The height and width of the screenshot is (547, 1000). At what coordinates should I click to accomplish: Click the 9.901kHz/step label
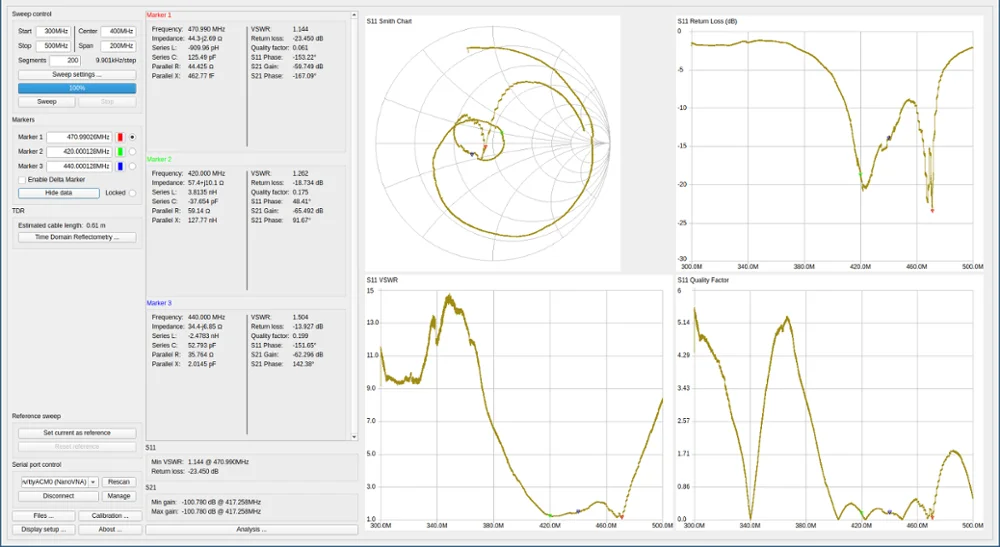click(x=116, y=61)
